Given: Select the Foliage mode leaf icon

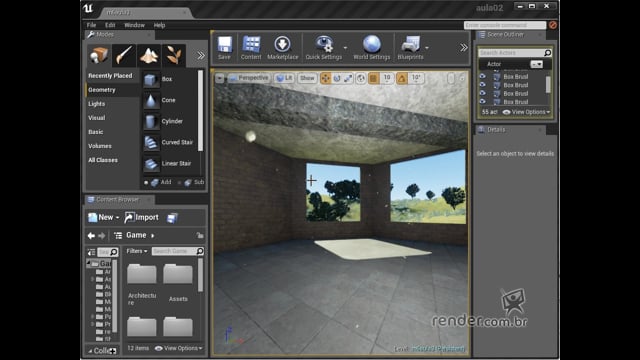Looking at the screenshot, I should 174,55.
